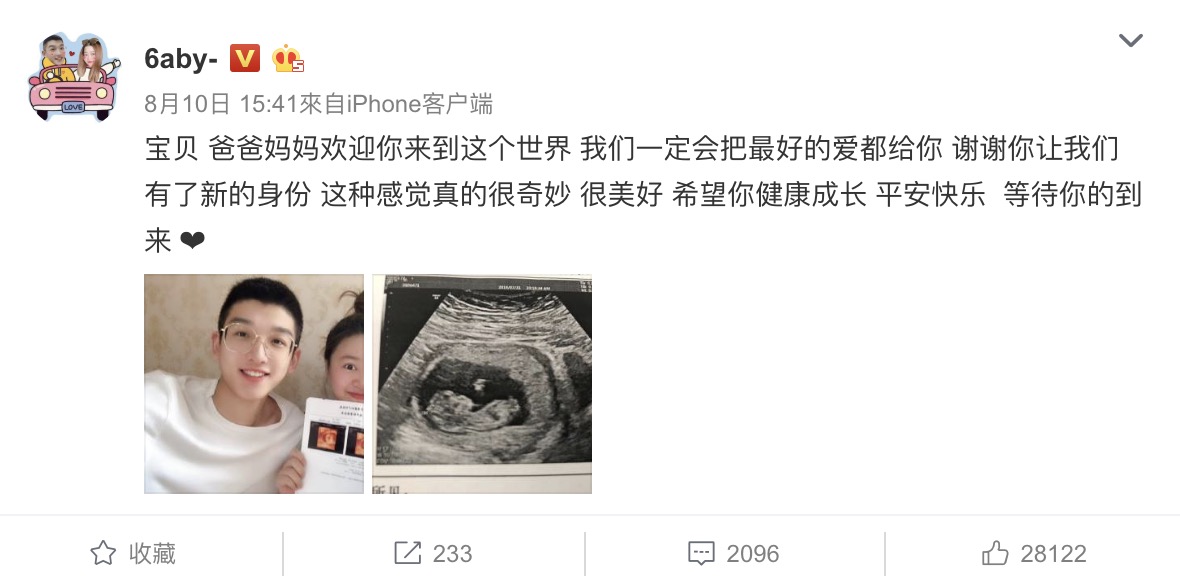The height and width of the screenshot is (588, 1180).
Task: Open the post options chevron menu
Action: [1130, 40]
